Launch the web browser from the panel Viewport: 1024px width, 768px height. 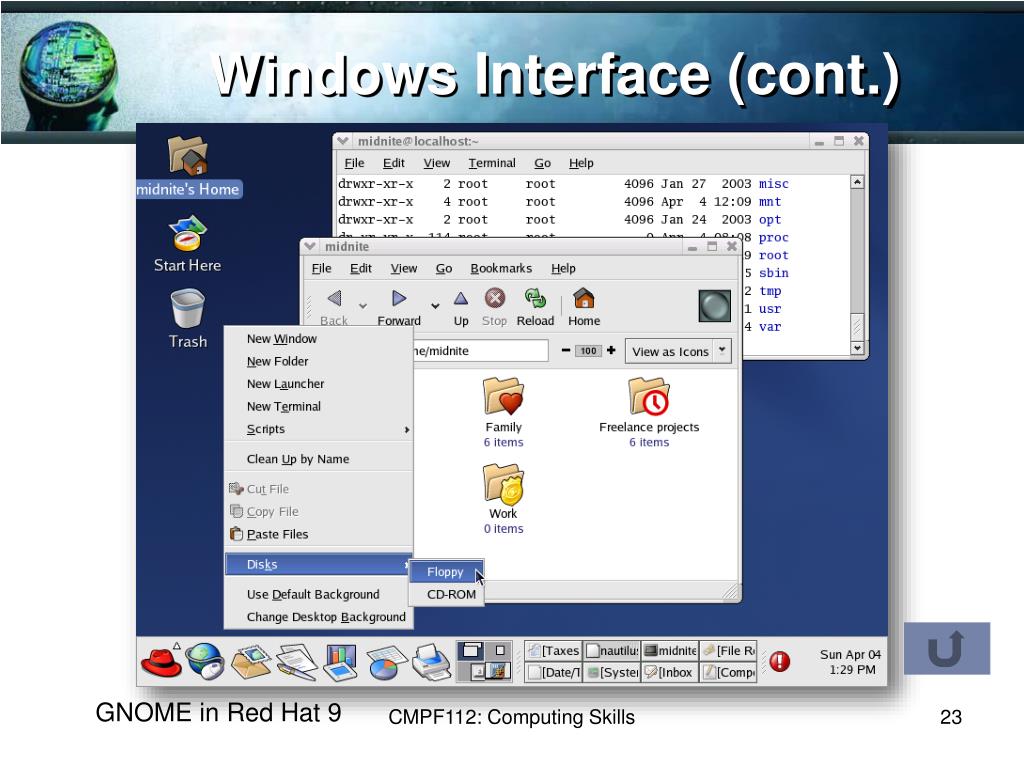point(205,661)
